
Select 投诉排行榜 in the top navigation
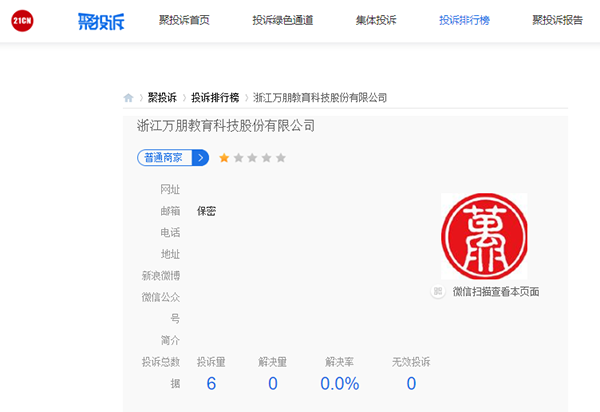coord(464,20)
